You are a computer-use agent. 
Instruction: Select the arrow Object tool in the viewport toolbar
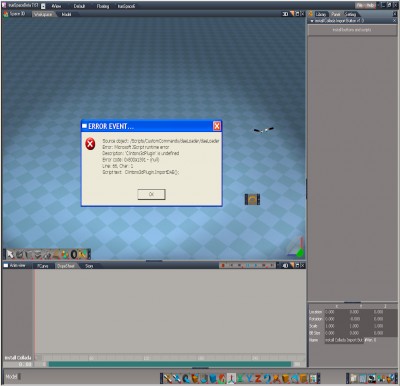pyautogui.click(x=11, y=255)
